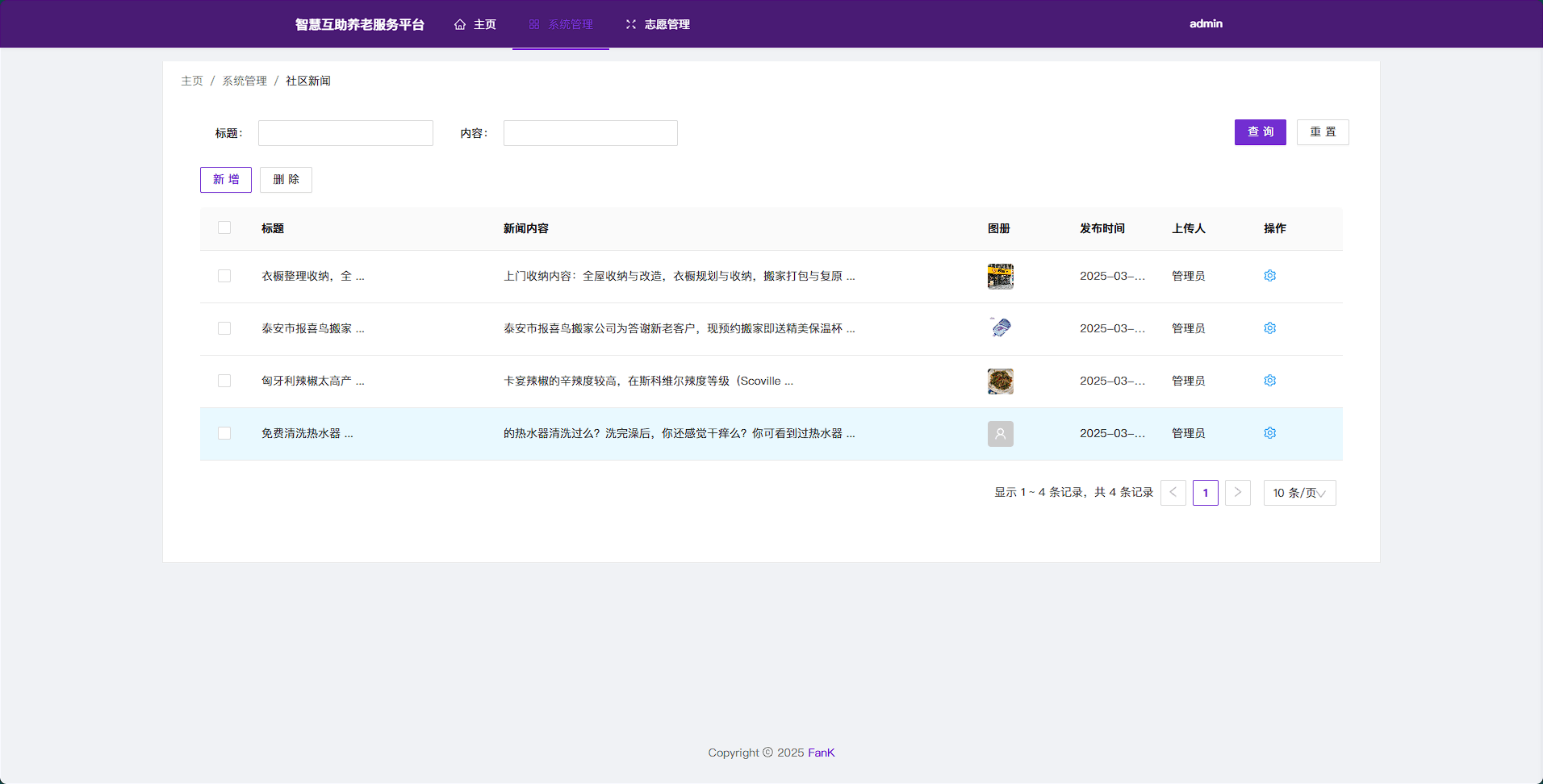This screenshot has height=784, width=1543.
Task: Click the grid icon beside 系统管理
Action: pyautogui.click(x=534, y=24)
